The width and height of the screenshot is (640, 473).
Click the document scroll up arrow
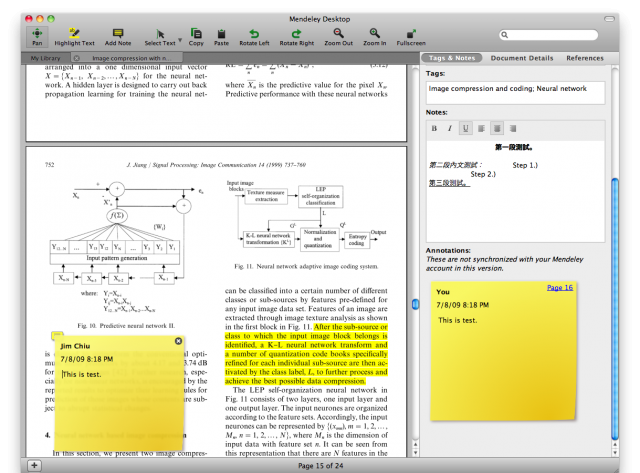point(416,445)
